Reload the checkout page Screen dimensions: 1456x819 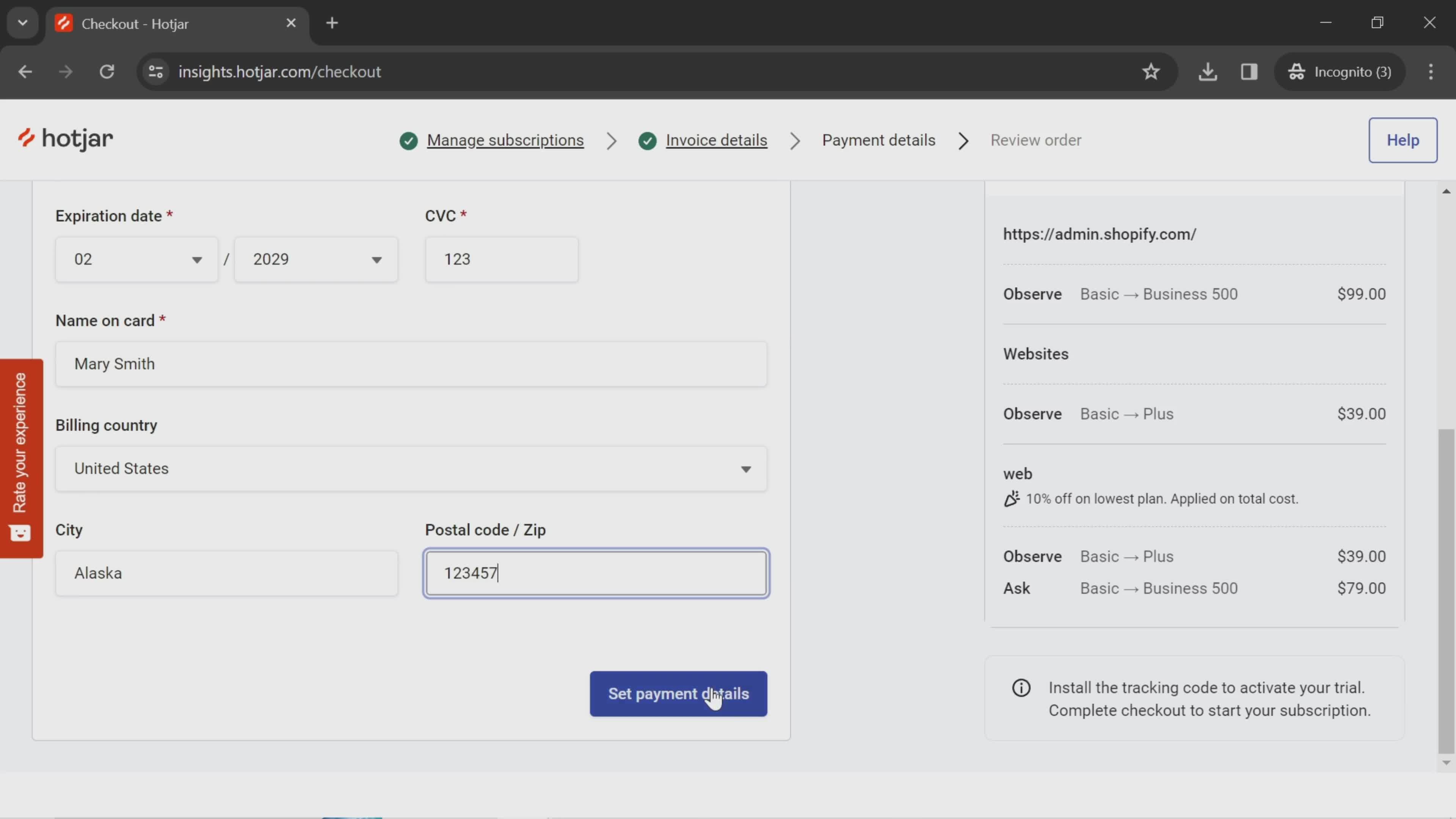[x=107, y=72]
